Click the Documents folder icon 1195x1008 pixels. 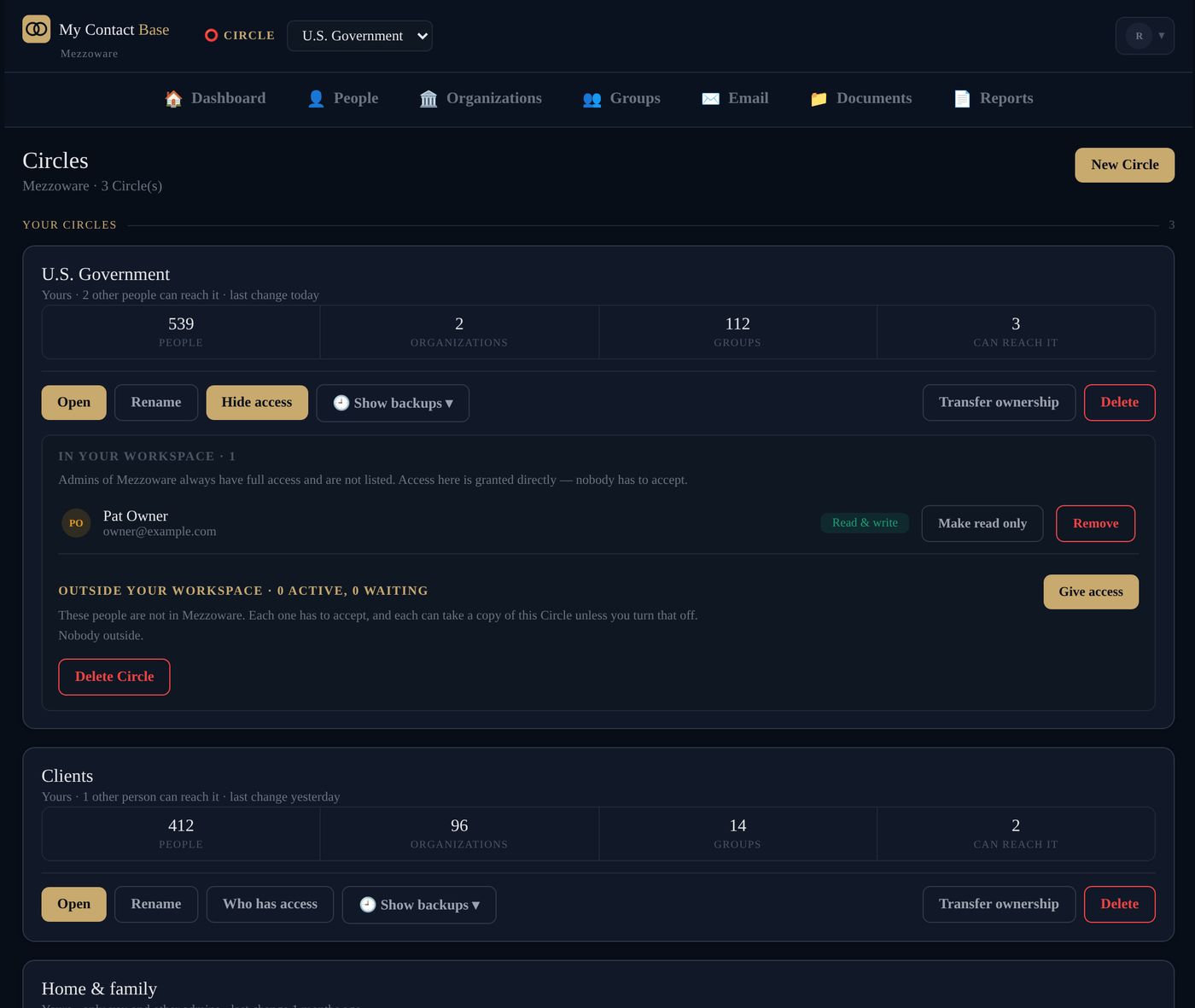(x=819, y=99)
